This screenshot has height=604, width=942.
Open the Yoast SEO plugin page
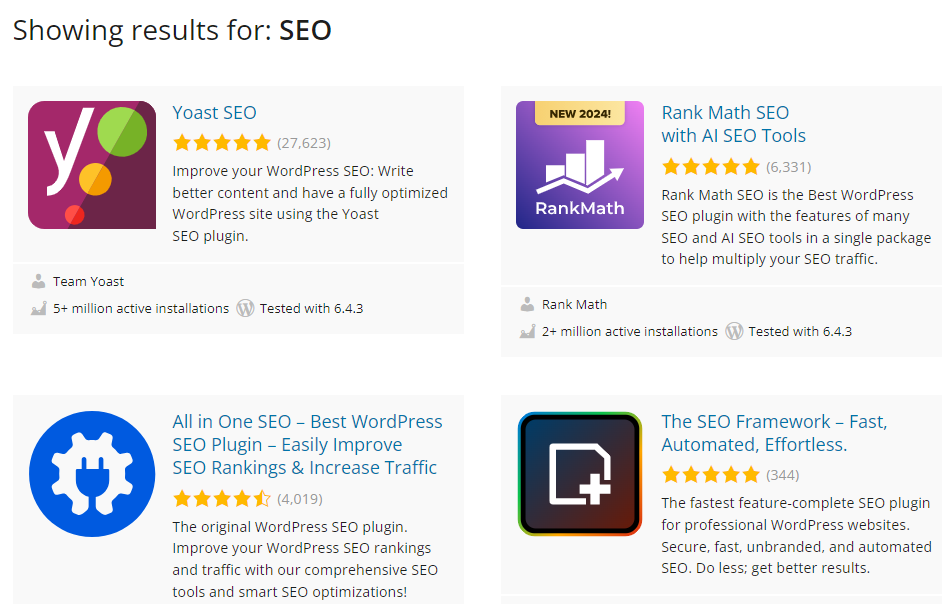214,113
